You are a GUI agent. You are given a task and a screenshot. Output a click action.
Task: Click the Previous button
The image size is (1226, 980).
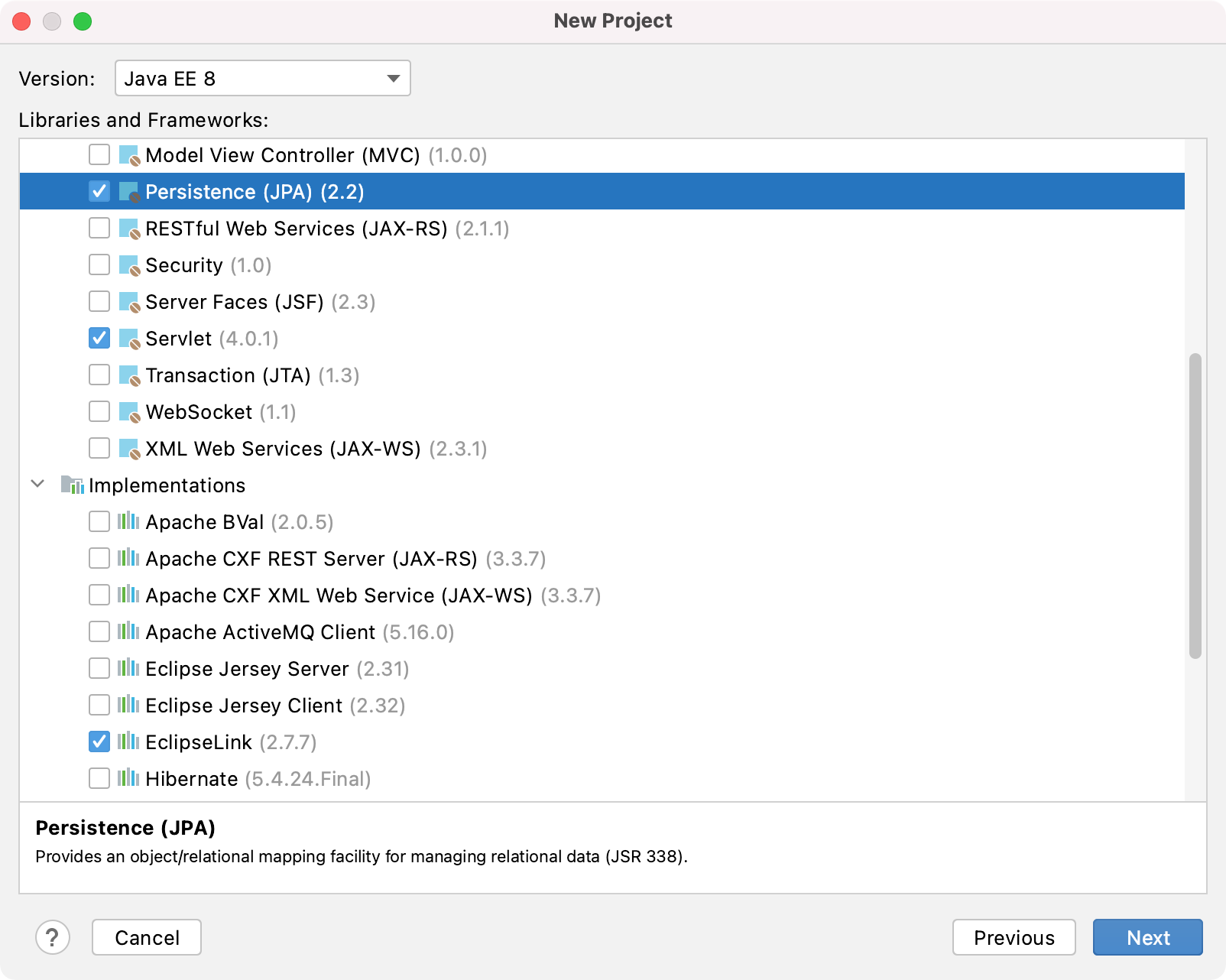pyautogui.click(x=1014, y=937)
